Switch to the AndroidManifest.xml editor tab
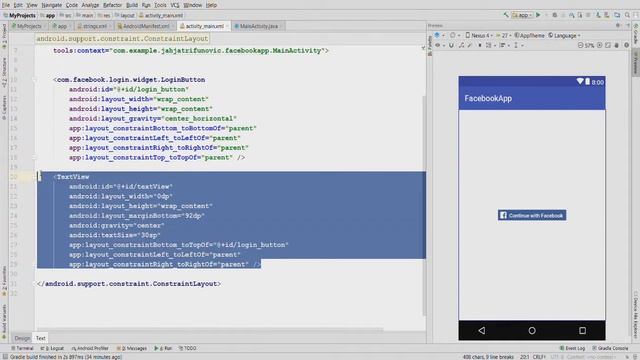Viewport: 640px width, 360px height. [x=145, y=26]
